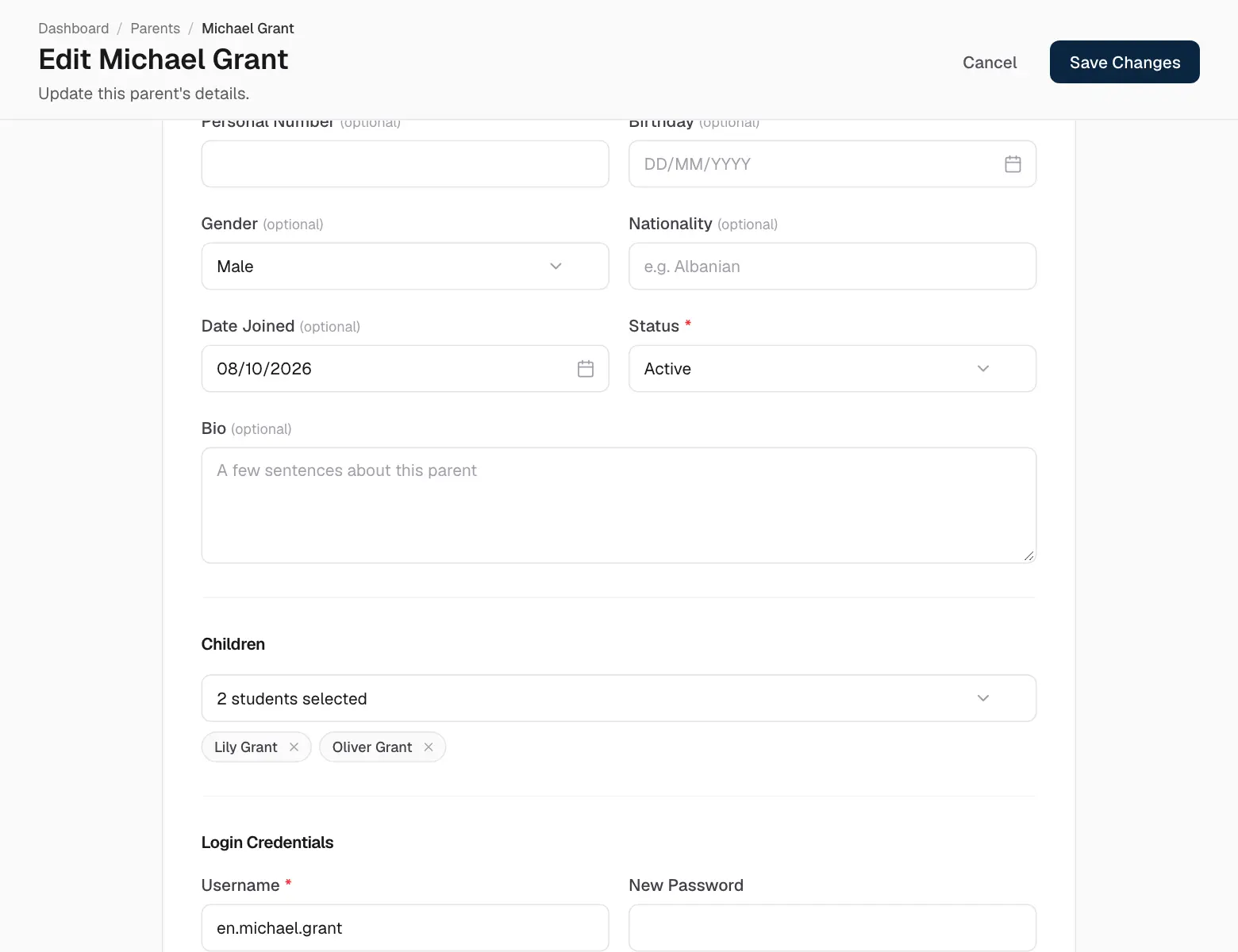Click the Username input field
This screenshot has height=952, width=1238.
pyautogui.click(x=405, y=927)
